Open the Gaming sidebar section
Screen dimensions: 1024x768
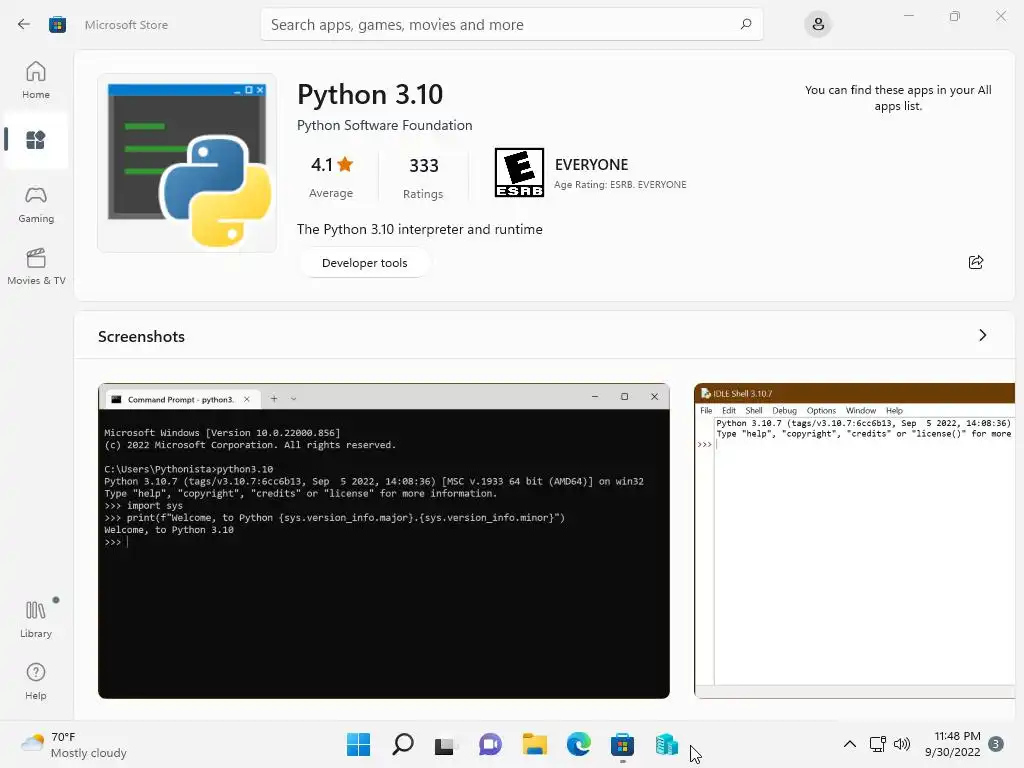[x=36, y=204]
